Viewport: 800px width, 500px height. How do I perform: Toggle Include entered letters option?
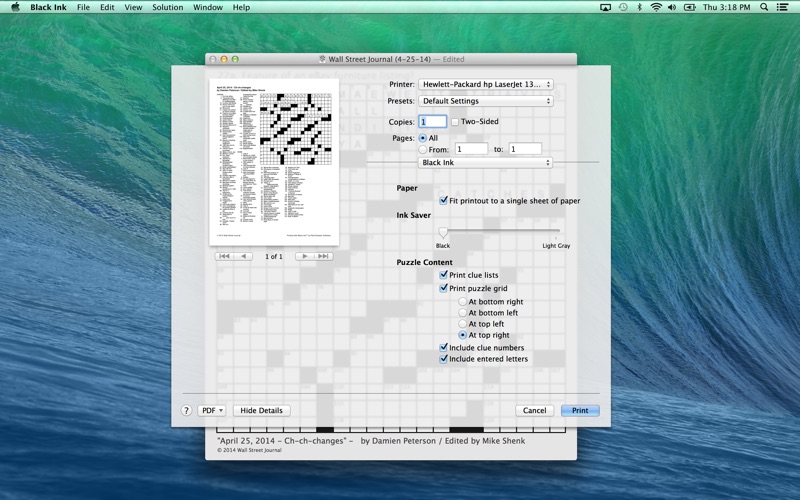[444, 359]
